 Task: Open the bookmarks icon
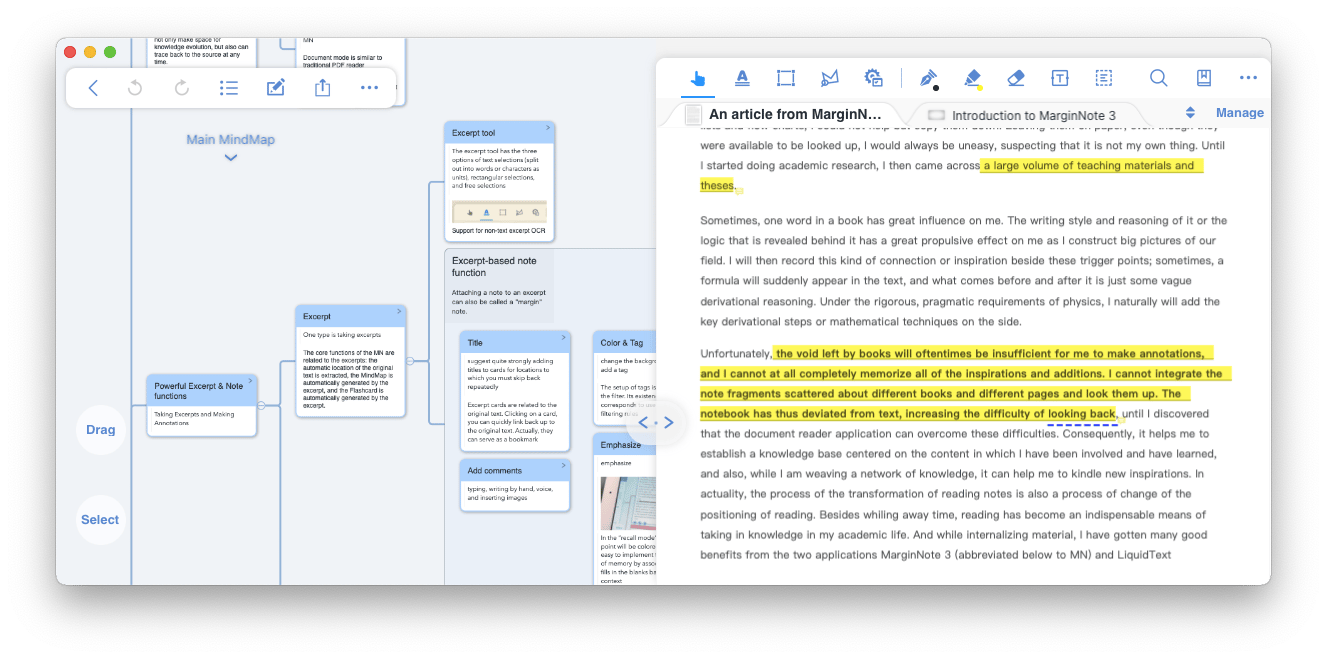(1204, 78)
